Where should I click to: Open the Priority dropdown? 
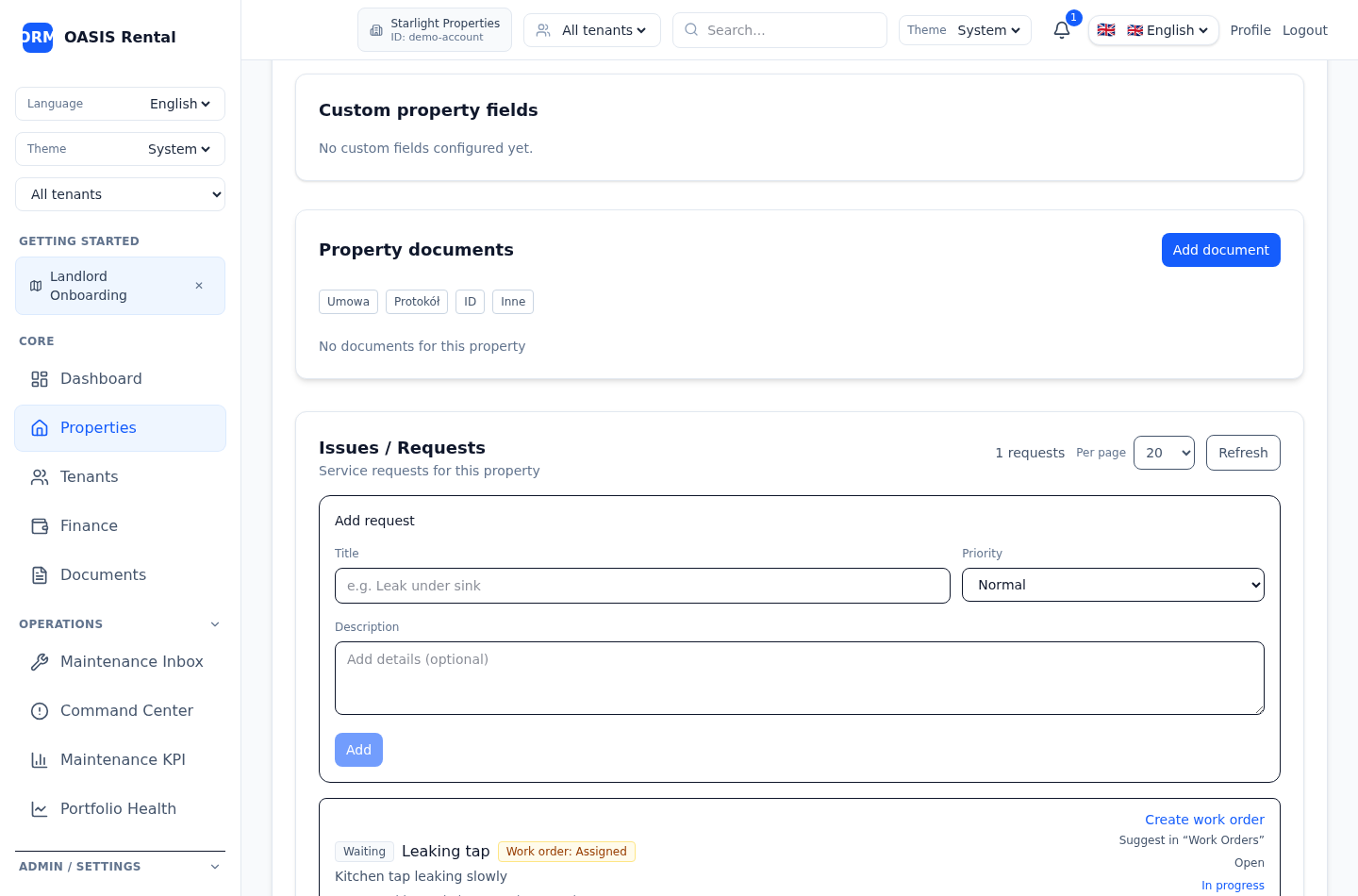(x=1113, y=585)
